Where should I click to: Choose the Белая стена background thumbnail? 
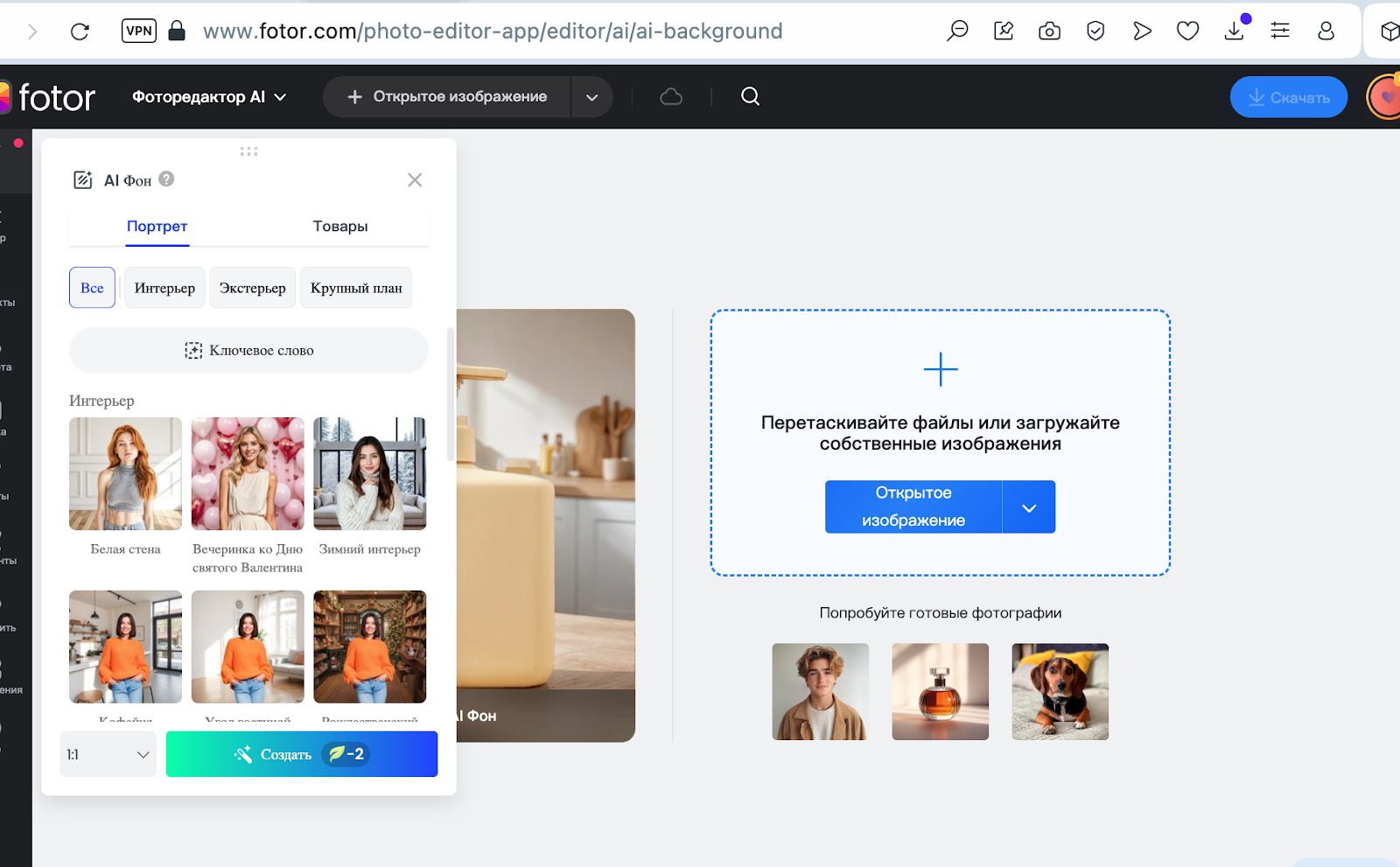click(x=126, y=473)
